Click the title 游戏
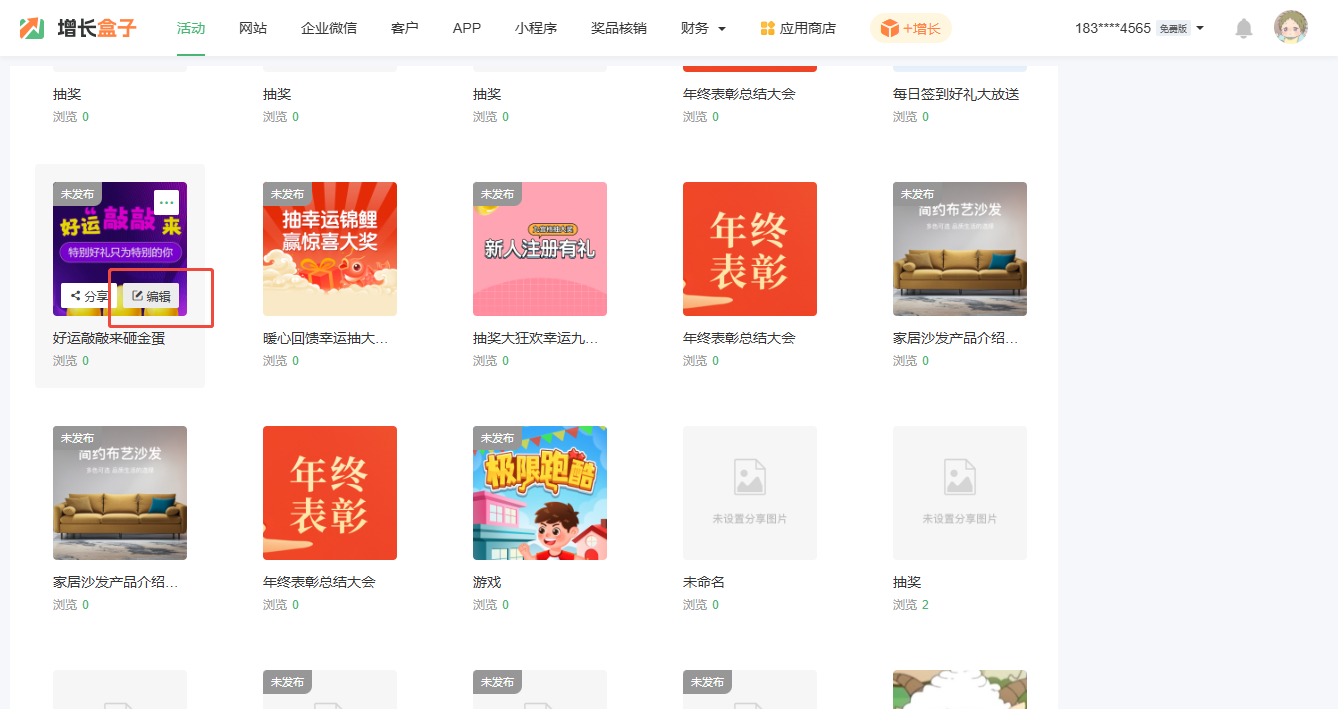The height and width of the screenshot is (709, 1338). pos(487,582)
